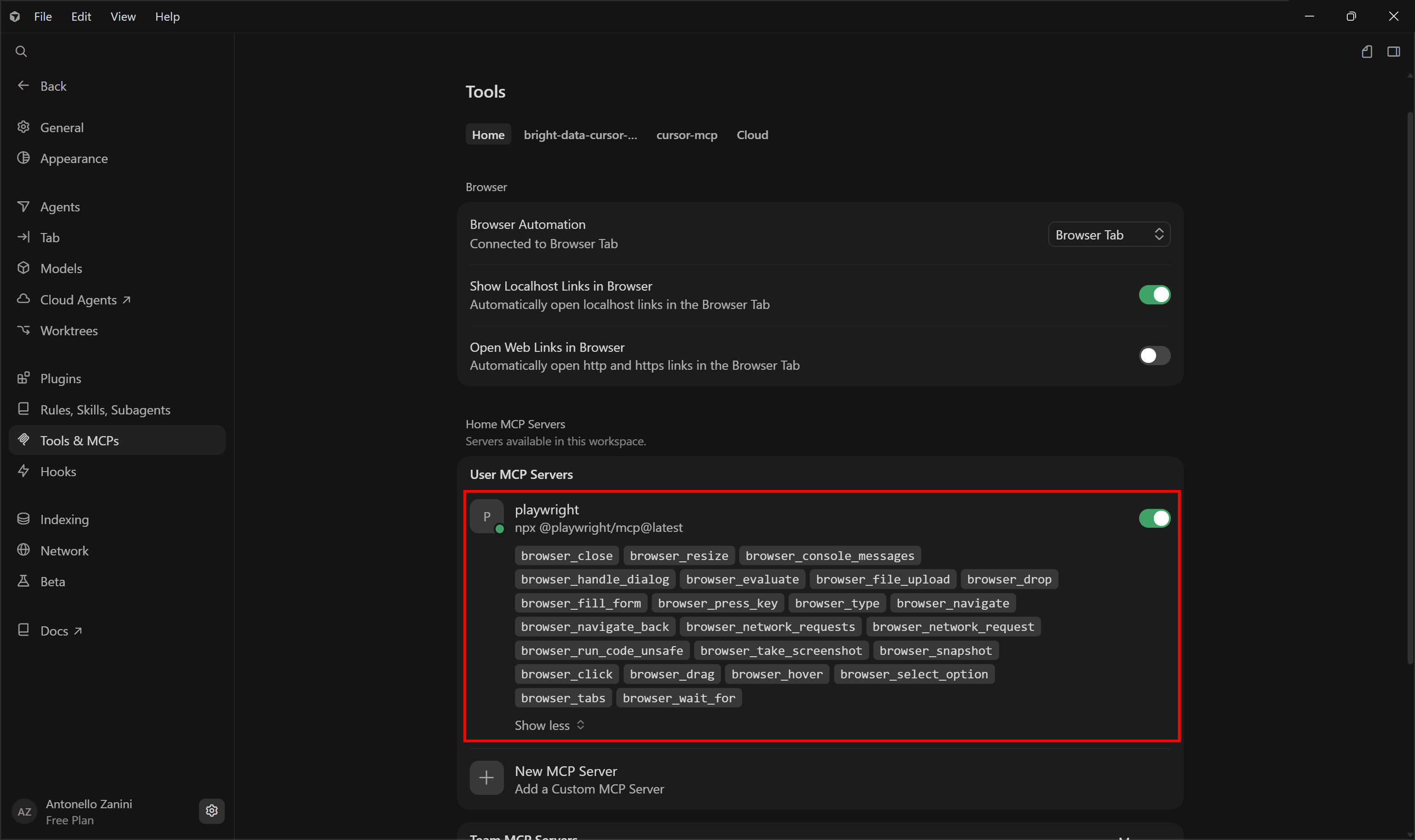The width and height of the screenshot is (1415, 840).
Task: Click the browser_close tool chip
Action: 567,556
